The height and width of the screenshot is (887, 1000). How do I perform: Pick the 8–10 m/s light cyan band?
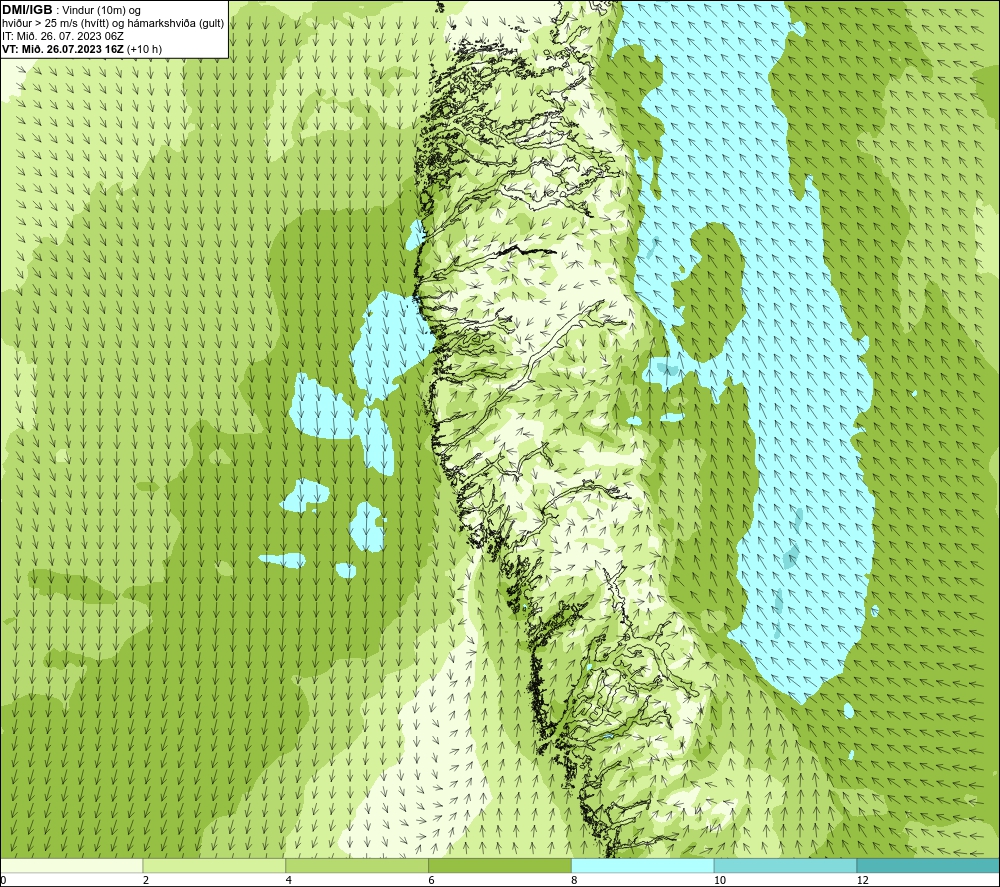click(643, 865)
